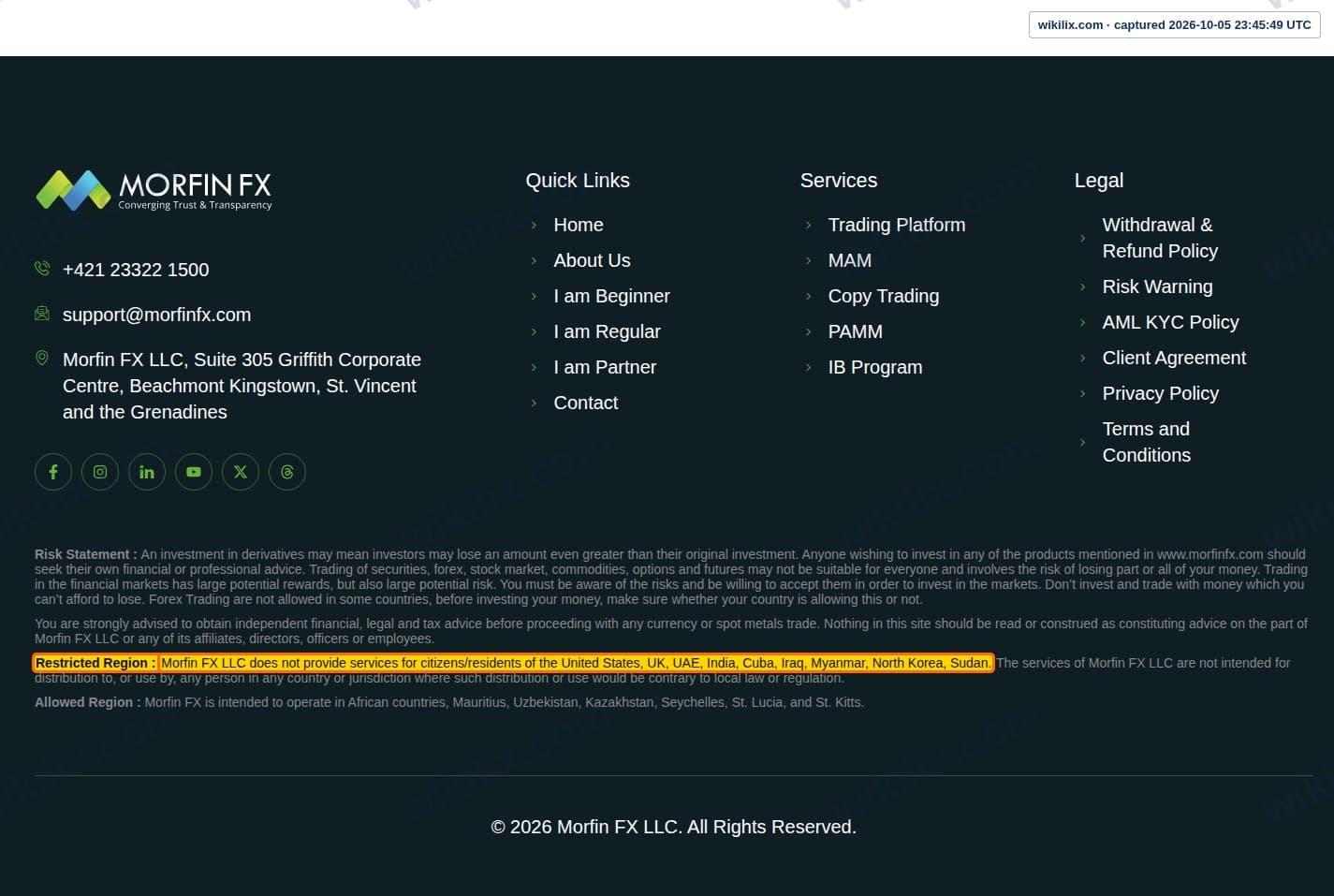
Task: Select the I am Regular link
Action: click(x=607, y=331)
